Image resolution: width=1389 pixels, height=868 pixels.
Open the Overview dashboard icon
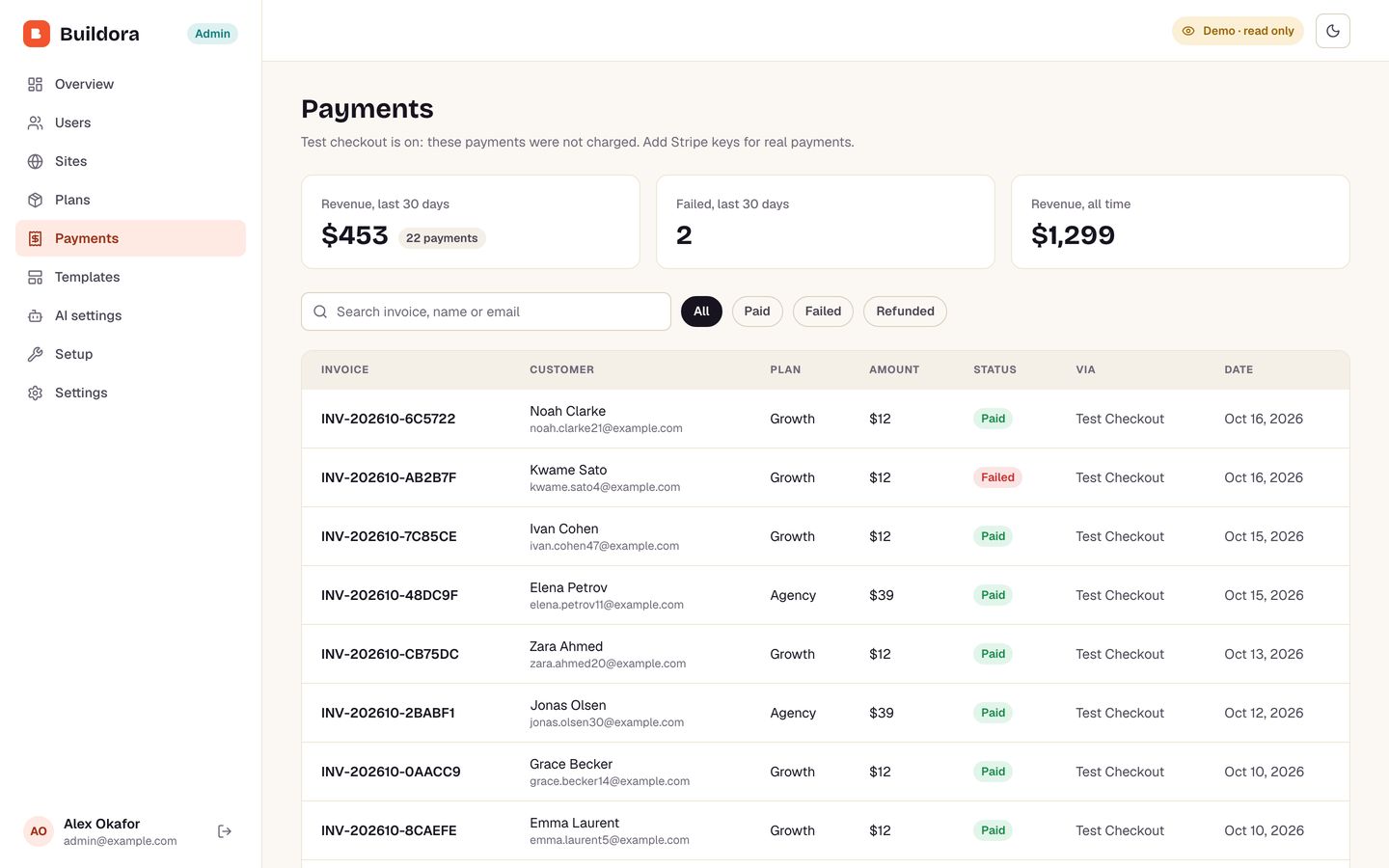[36, 84]
